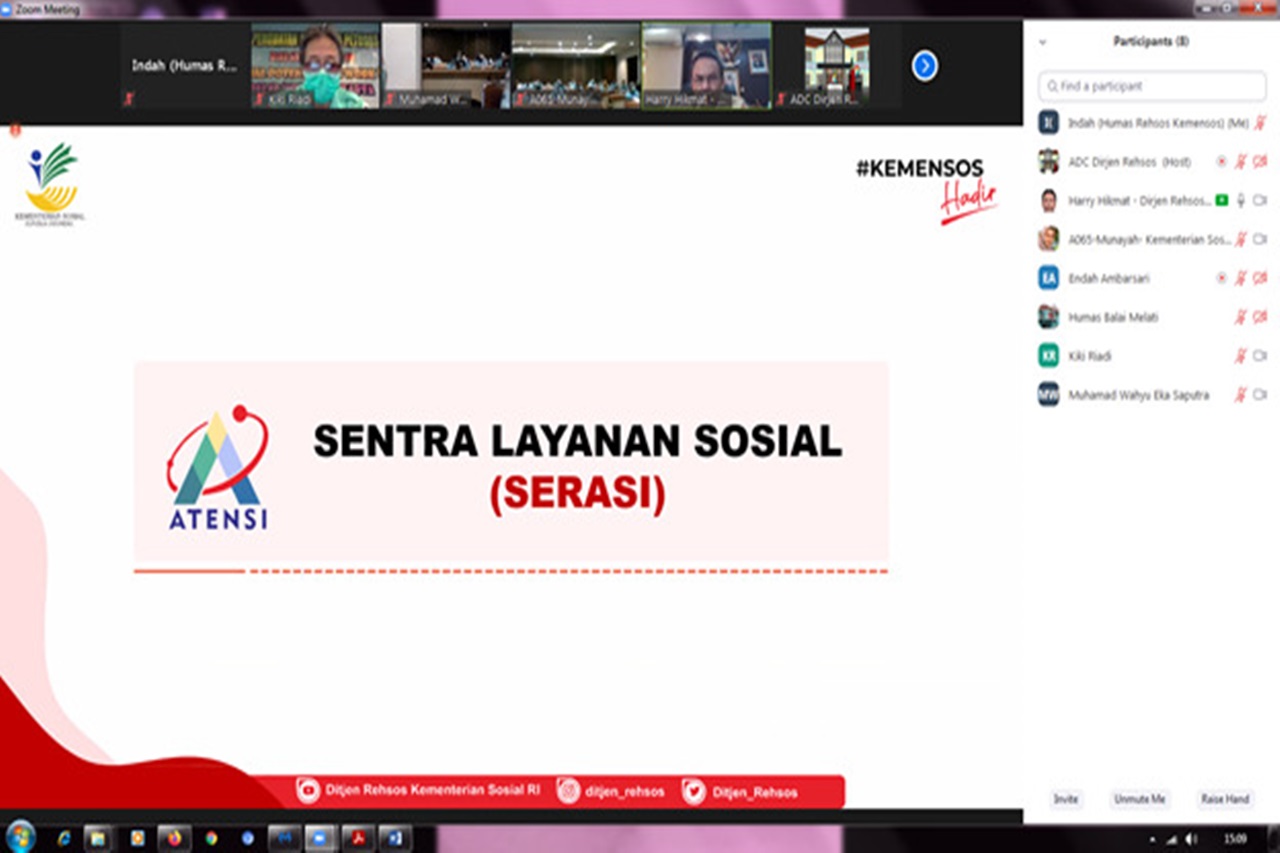Click camera icon for A065-Munayah

1260,239
